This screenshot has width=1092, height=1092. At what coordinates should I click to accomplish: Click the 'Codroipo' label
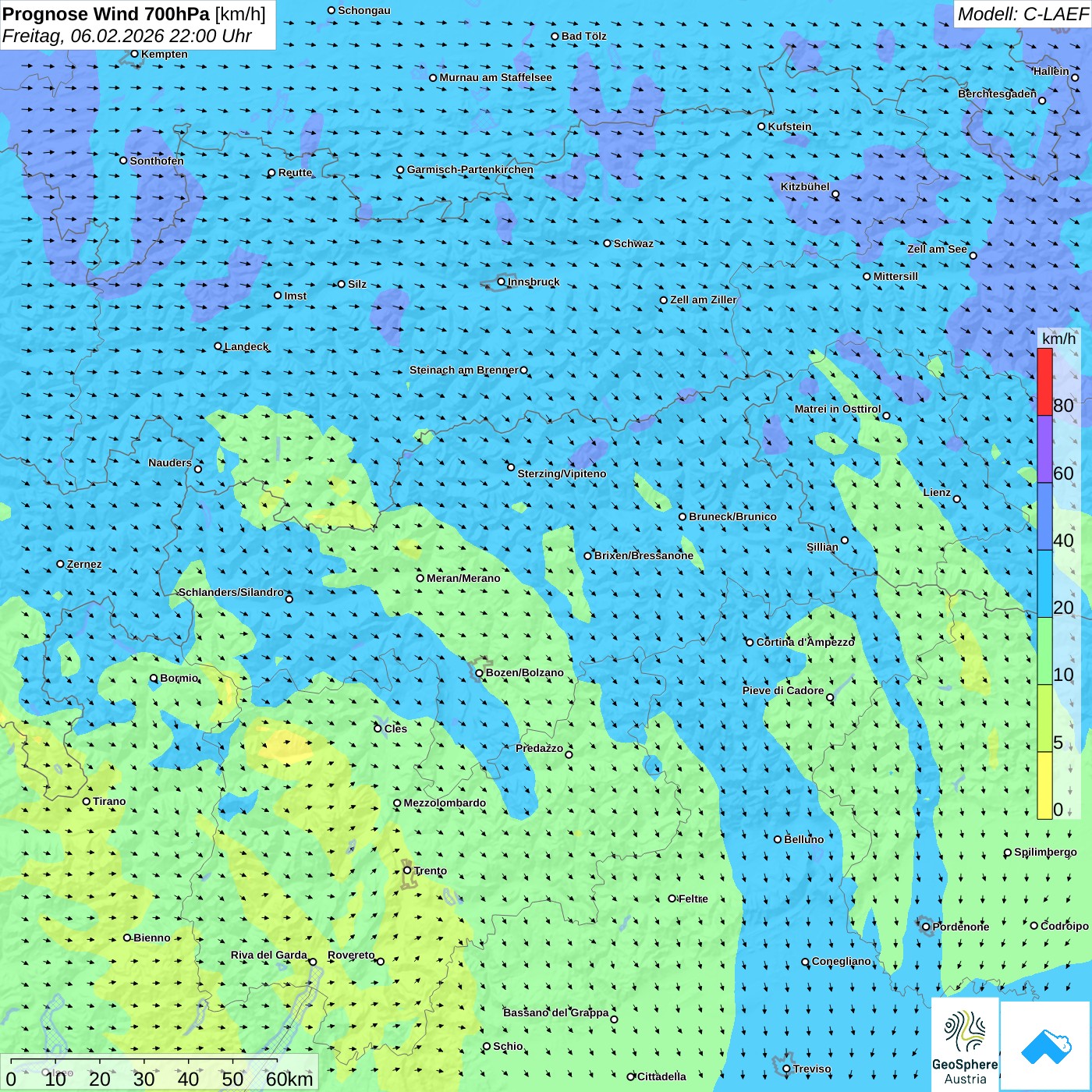pyautogui.click(x=1065, y=926)
